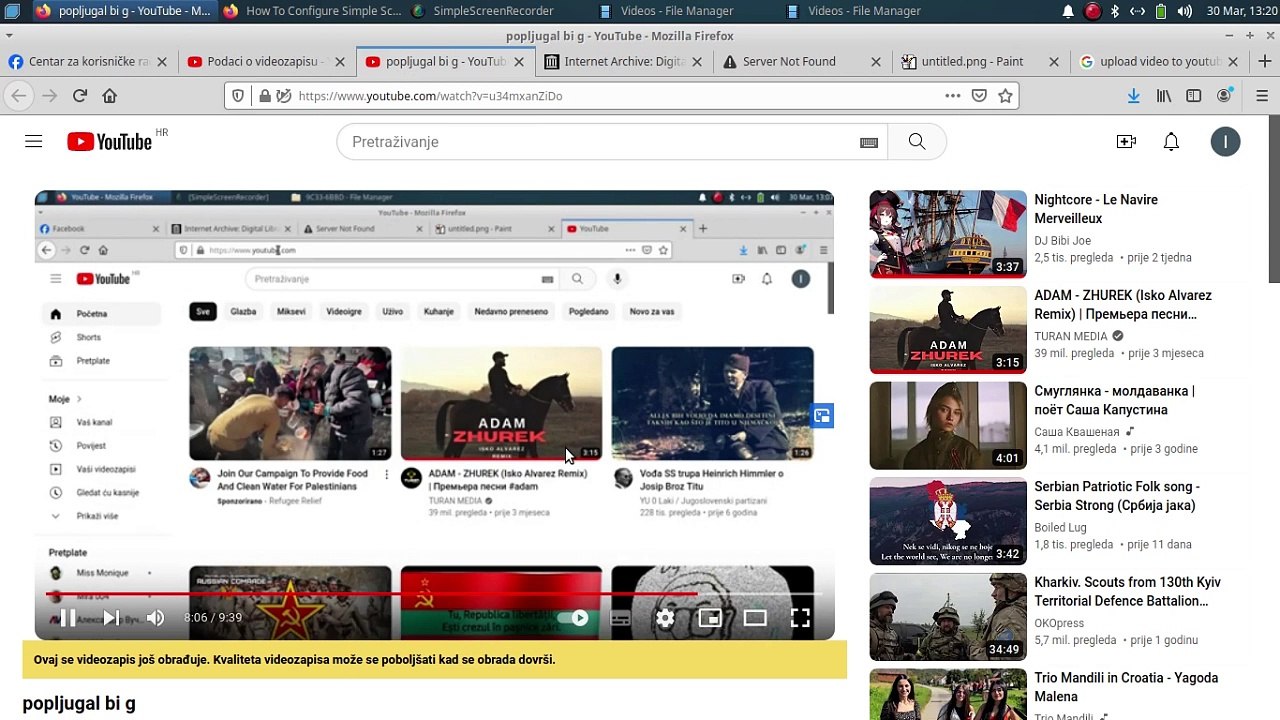Open the Firefox application menu
This screenshot has height=720, width=1280.
1263,96
